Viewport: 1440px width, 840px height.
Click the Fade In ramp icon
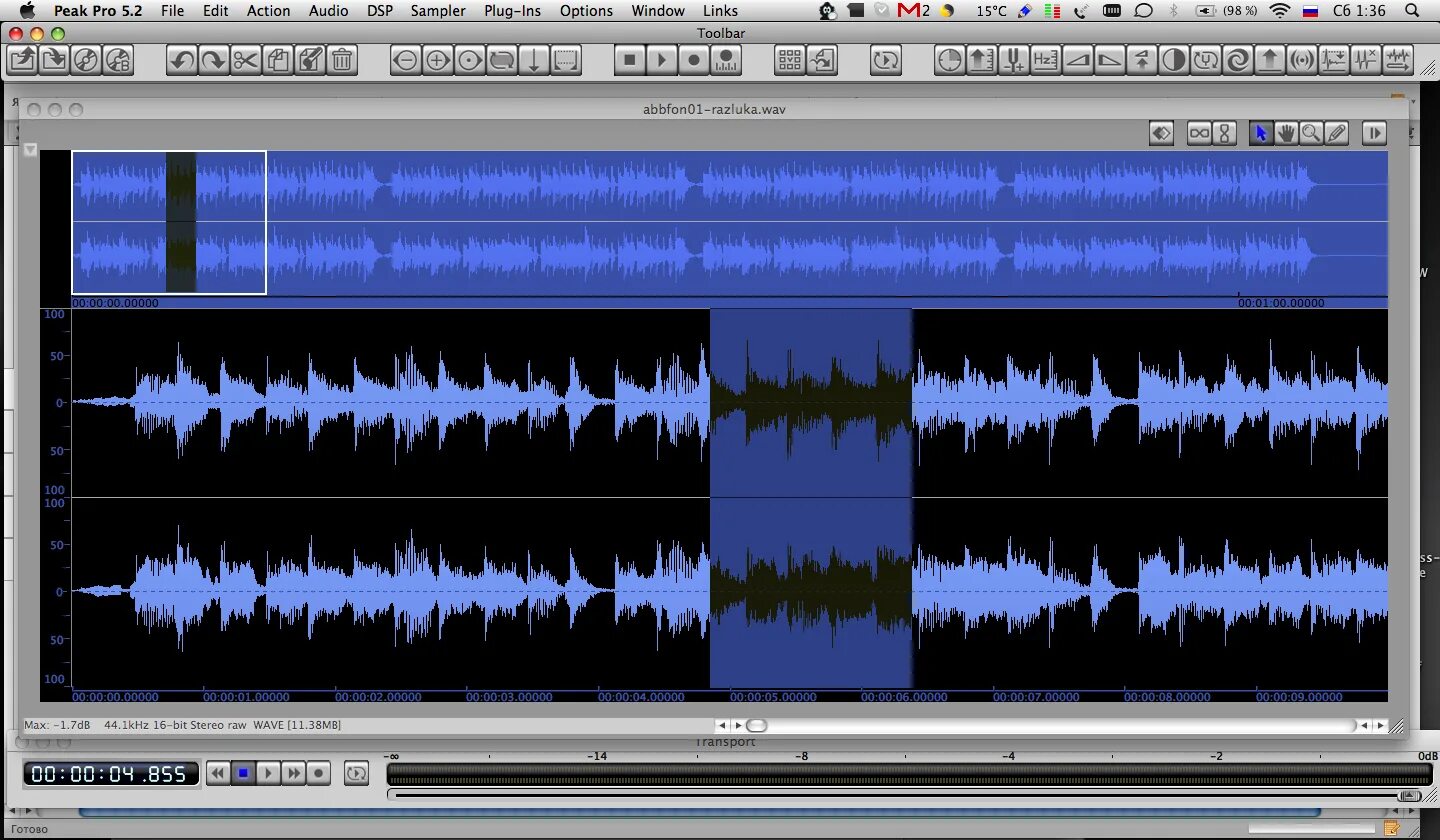click(1077, 60)
